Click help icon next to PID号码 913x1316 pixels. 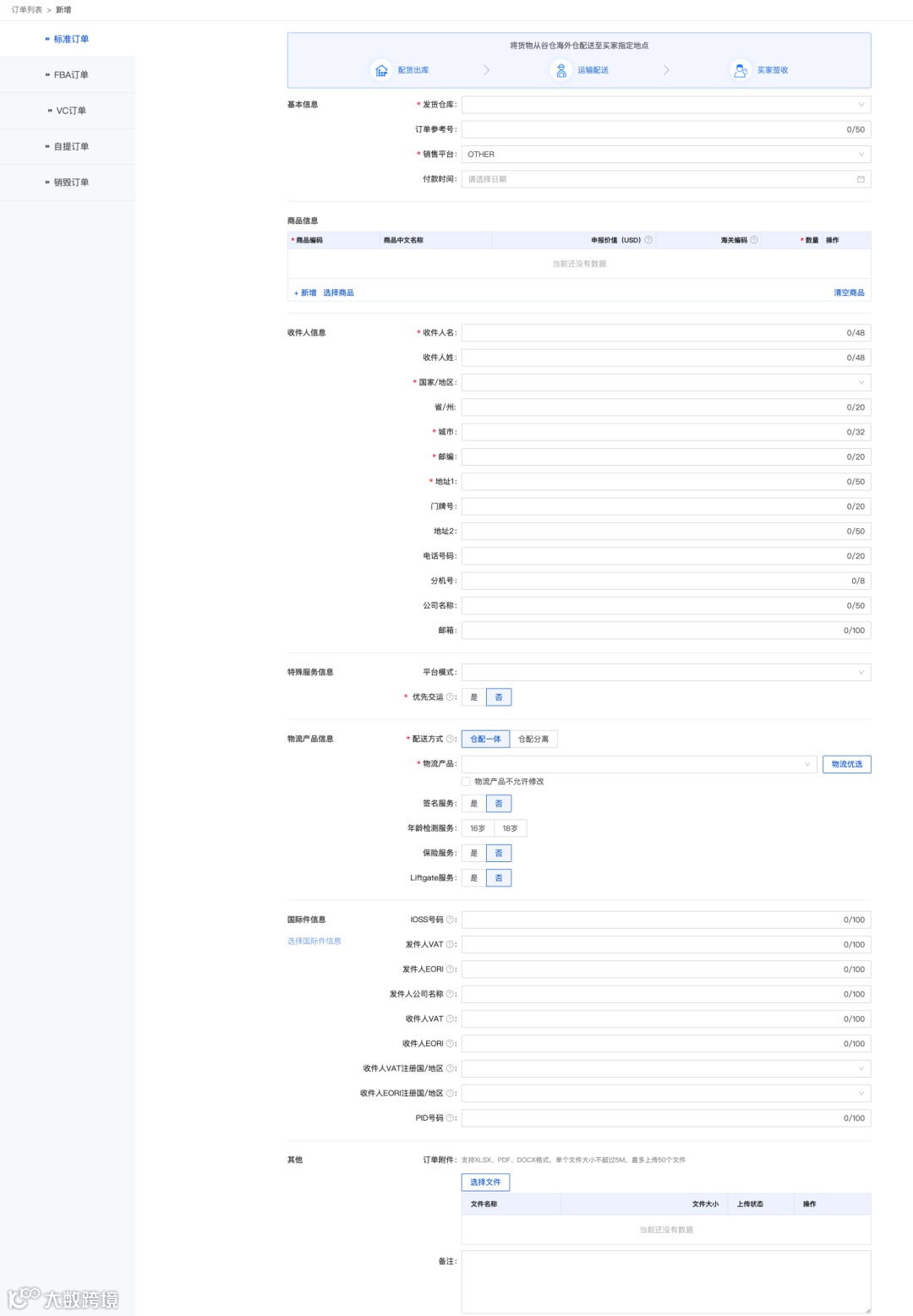[x=450, y=1118]
